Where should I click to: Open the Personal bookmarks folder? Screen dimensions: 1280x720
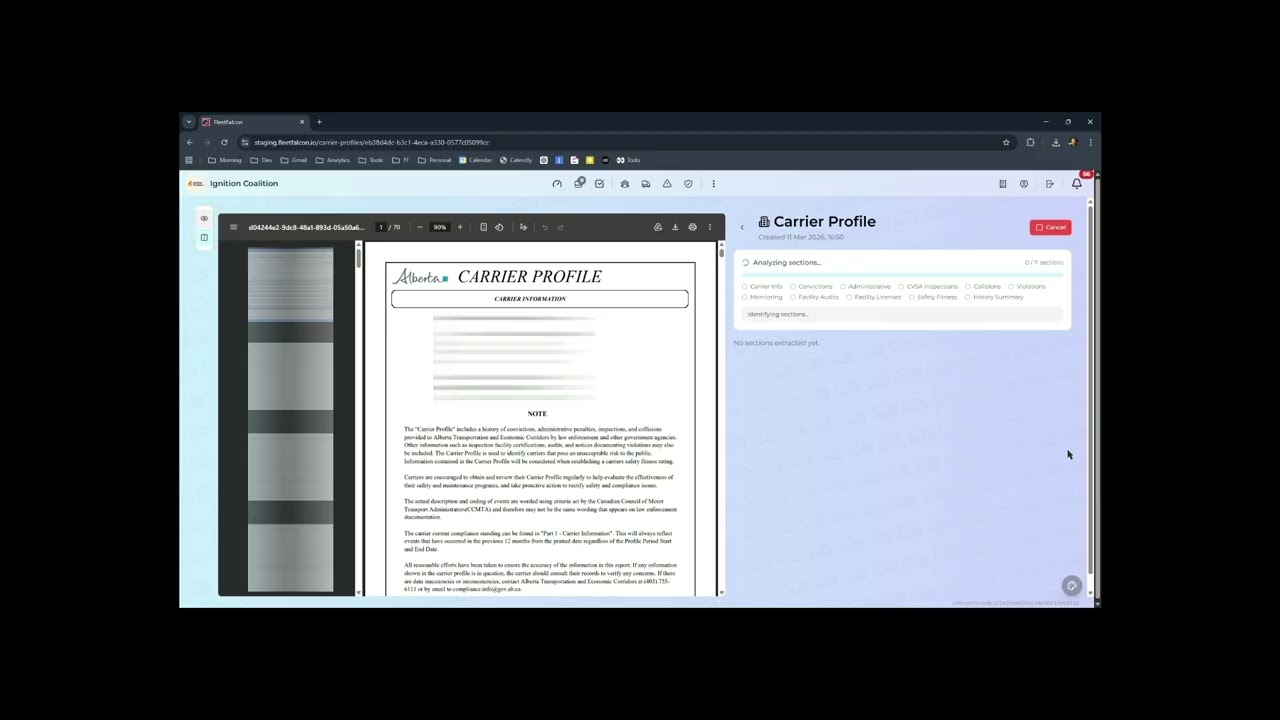point(435,160)
